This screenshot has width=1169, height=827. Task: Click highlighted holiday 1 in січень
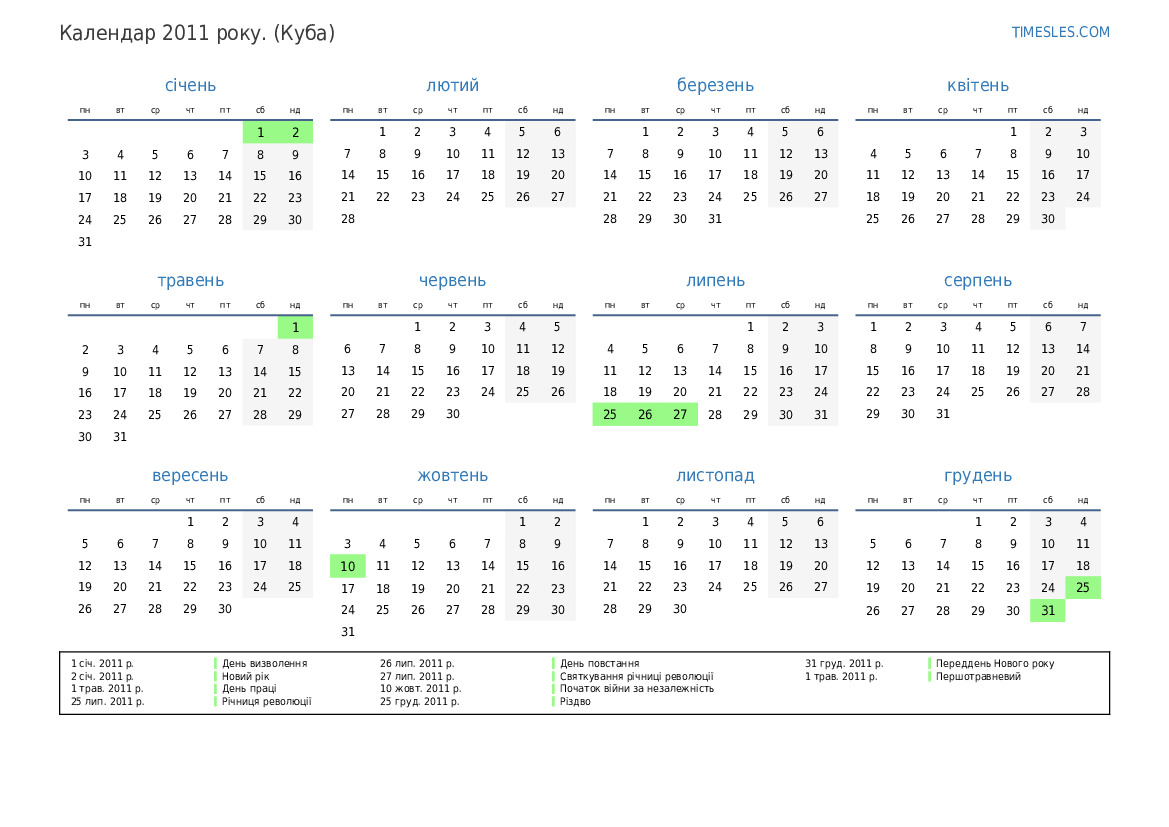(x=260, y=132)
